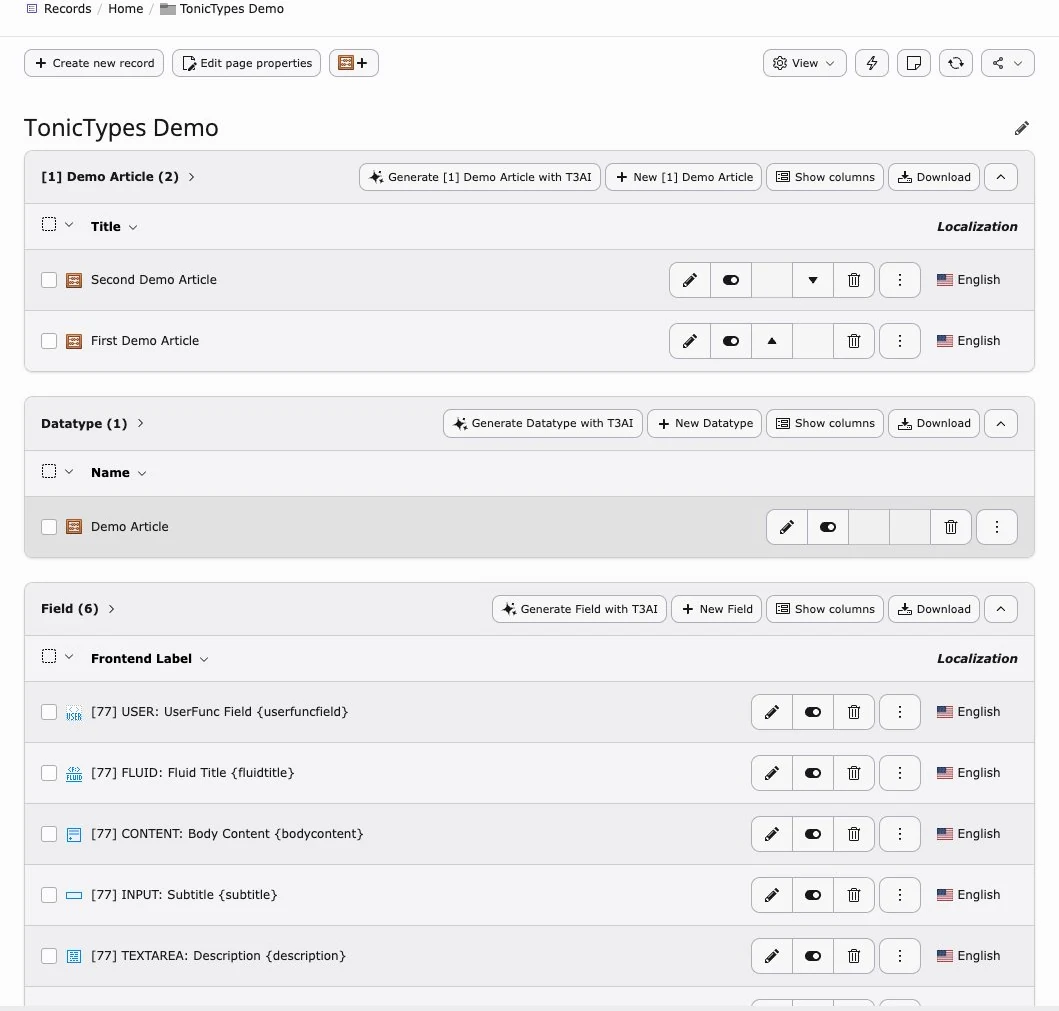This screenshot has width=1059, height=1011.
Task: Collapse the Datatype table
Action: 1001,423
